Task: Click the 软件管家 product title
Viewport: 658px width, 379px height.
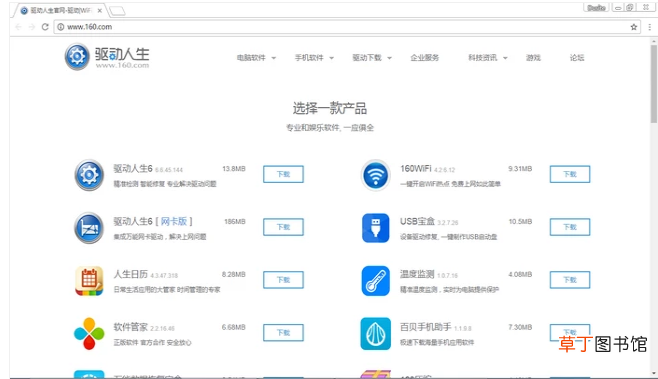Action: (x=131, y=327)
